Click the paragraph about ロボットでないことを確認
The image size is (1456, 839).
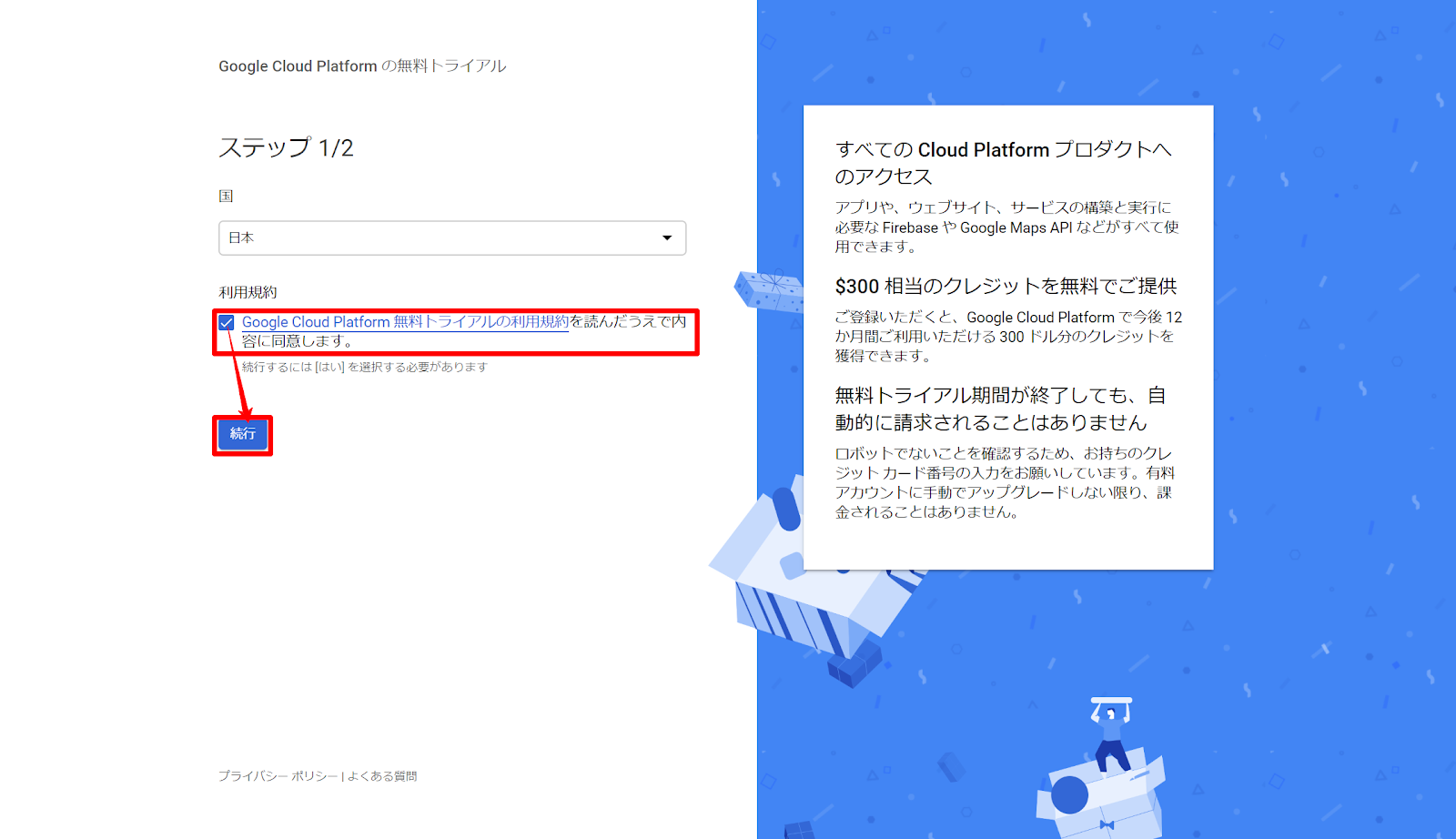click(1006, 482)
